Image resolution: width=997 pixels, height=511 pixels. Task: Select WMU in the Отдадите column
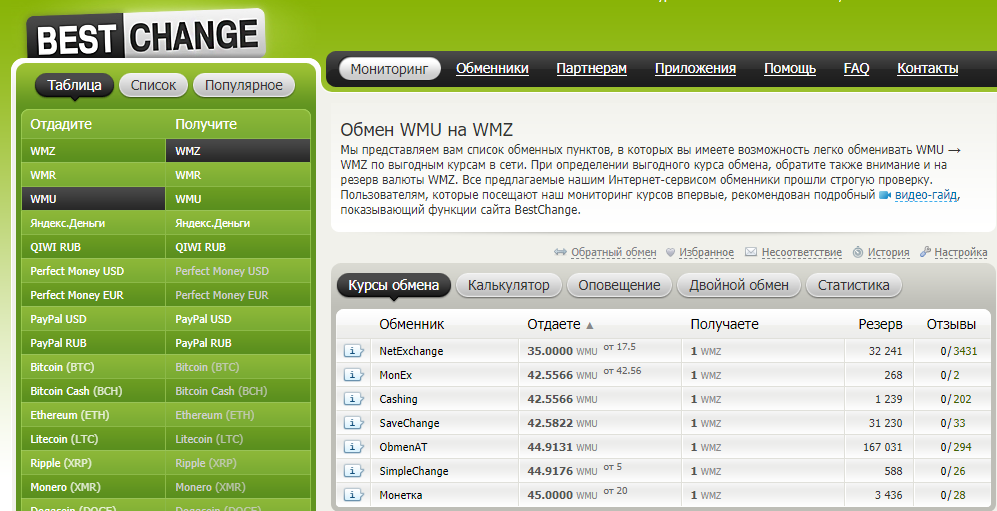pos(93,199)
